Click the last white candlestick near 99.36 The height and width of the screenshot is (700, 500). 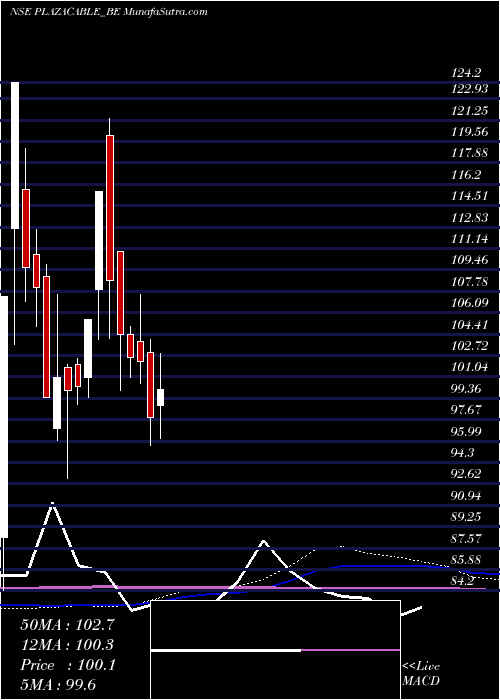(160, 397)
